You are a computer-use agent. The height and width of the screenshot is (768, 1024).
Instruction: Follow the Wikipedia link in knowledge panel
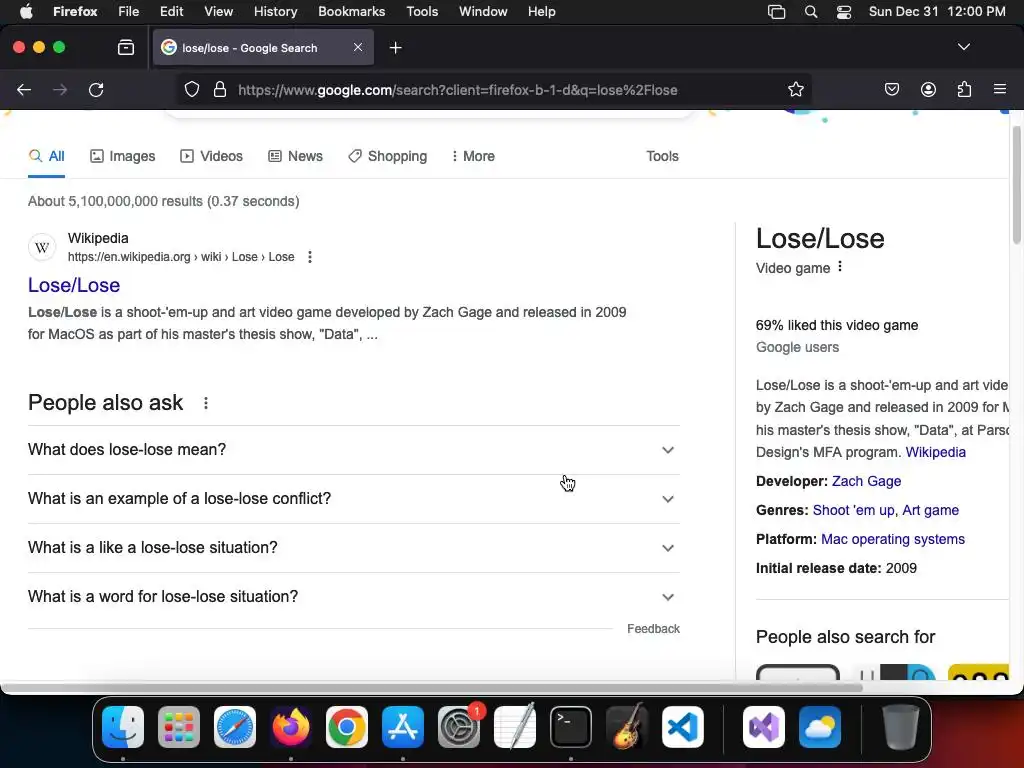pyautogui.click(x=935, y=452)
